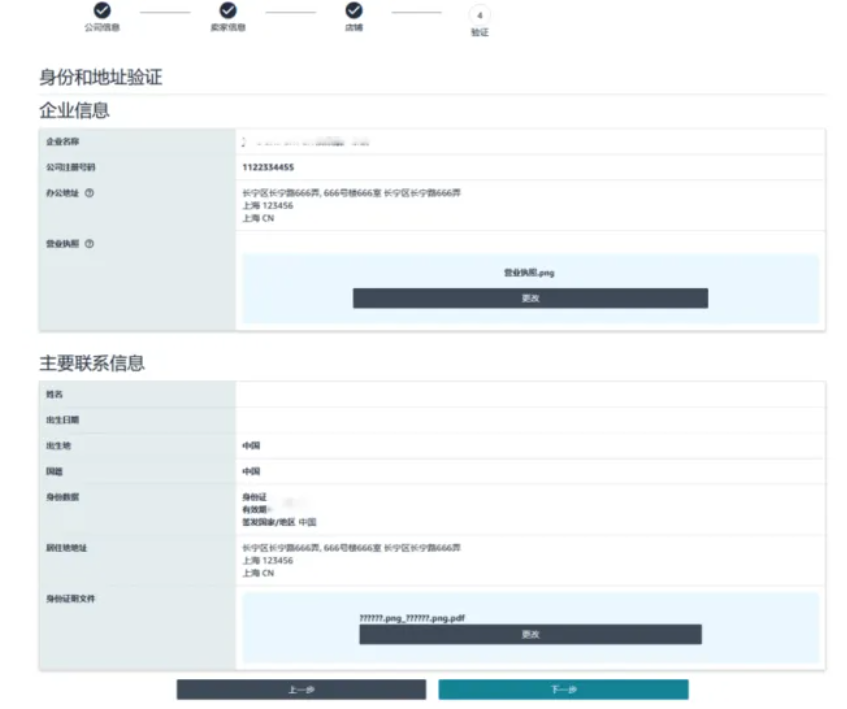Click the 出生日期 row label

(62, 420)
